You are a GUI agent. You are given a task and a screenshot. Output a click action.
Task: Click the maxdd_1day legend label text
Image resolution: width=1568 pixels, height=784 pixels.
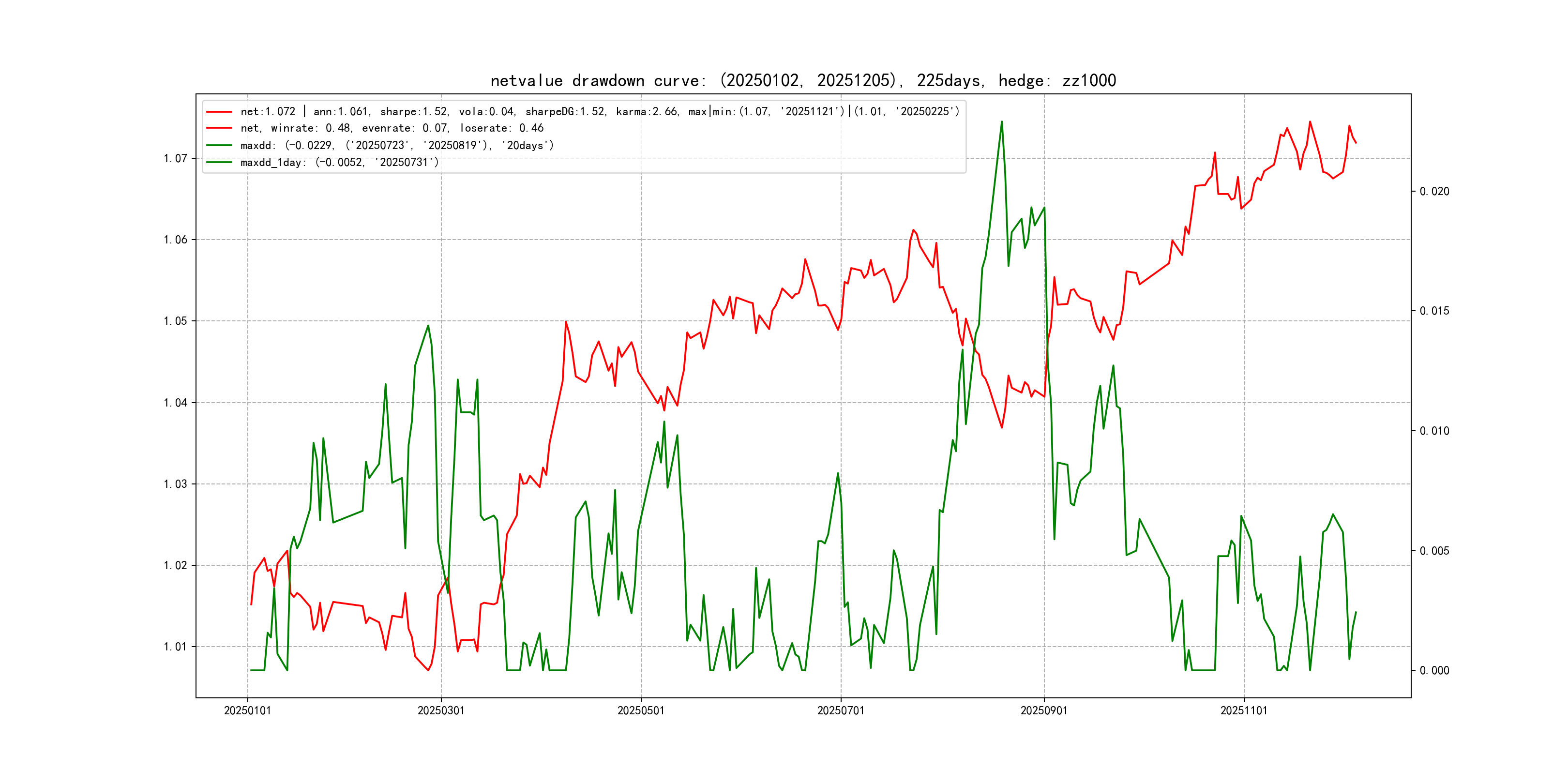[x=339, y=163]
